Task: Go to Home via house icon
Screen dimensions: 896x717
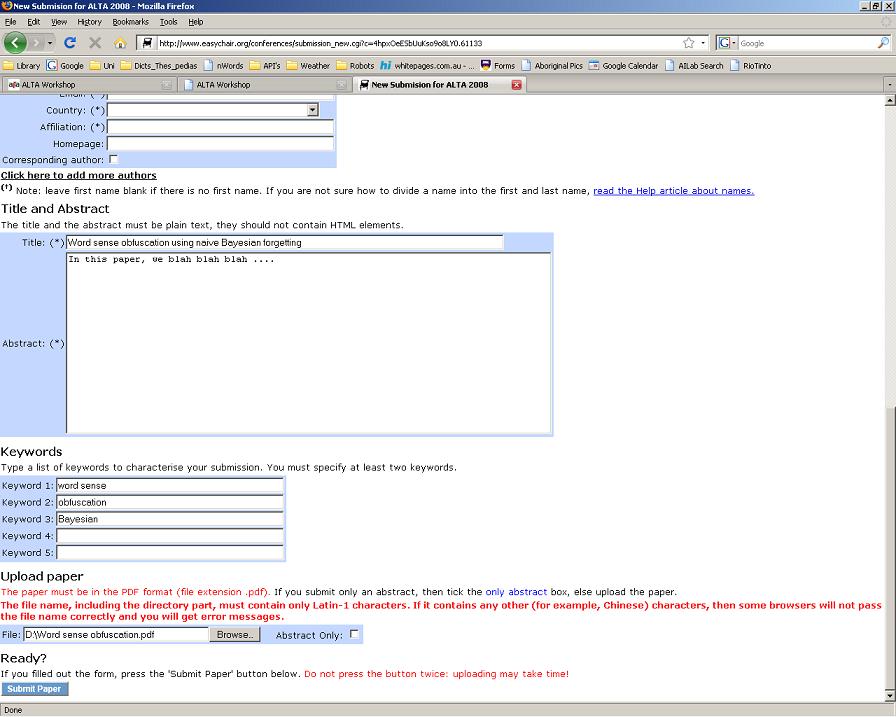Action: [120, 43]
